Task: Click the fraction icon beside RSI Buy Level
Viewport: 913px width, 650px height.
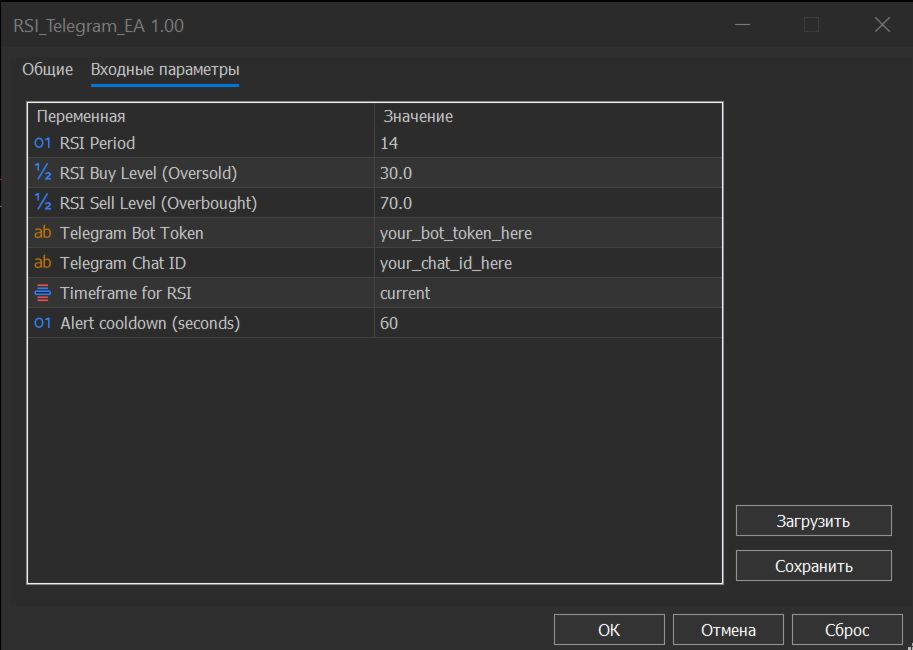Action: click(42, 173)
